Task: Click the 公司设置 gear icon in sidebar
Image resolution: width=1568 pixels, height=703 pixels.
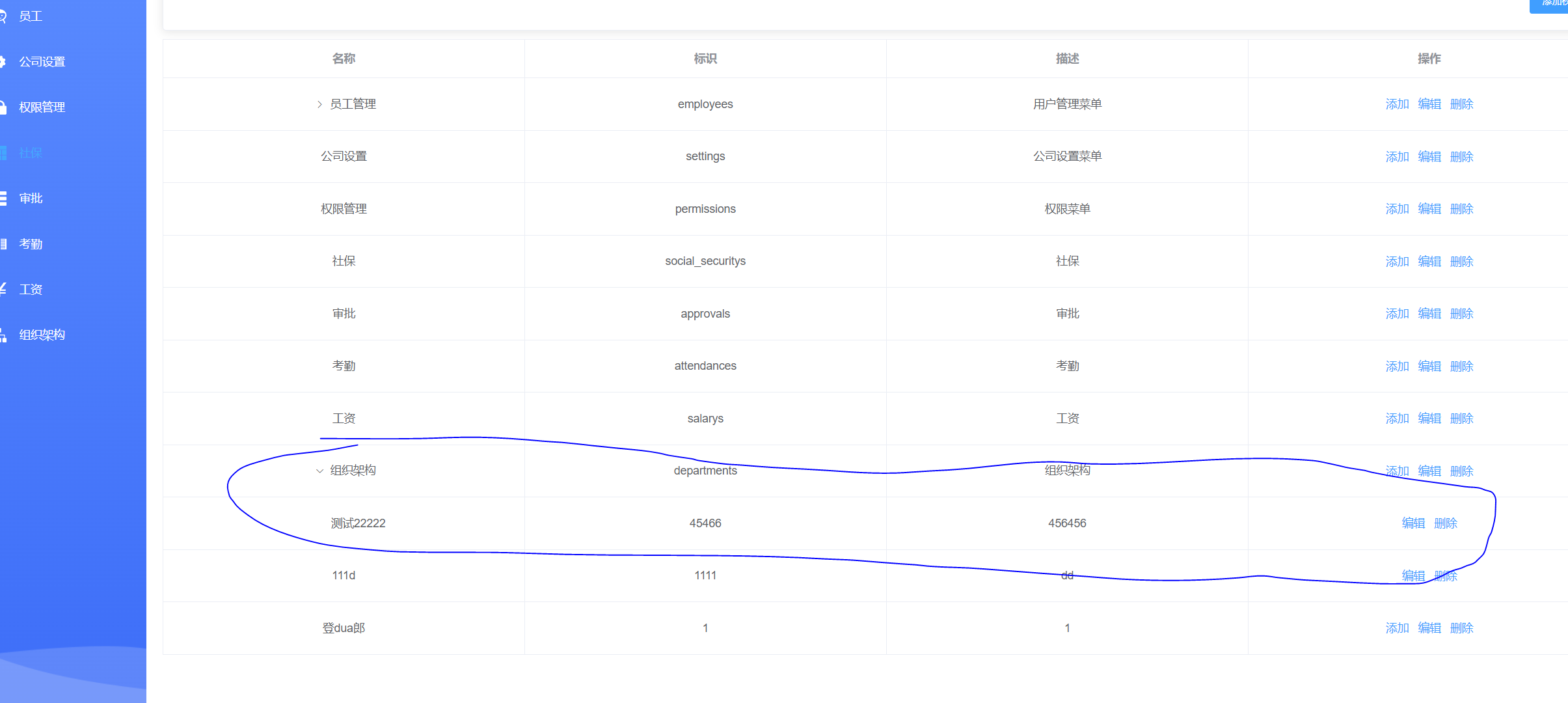Action: pyautogui.click(x=5, y=61)
